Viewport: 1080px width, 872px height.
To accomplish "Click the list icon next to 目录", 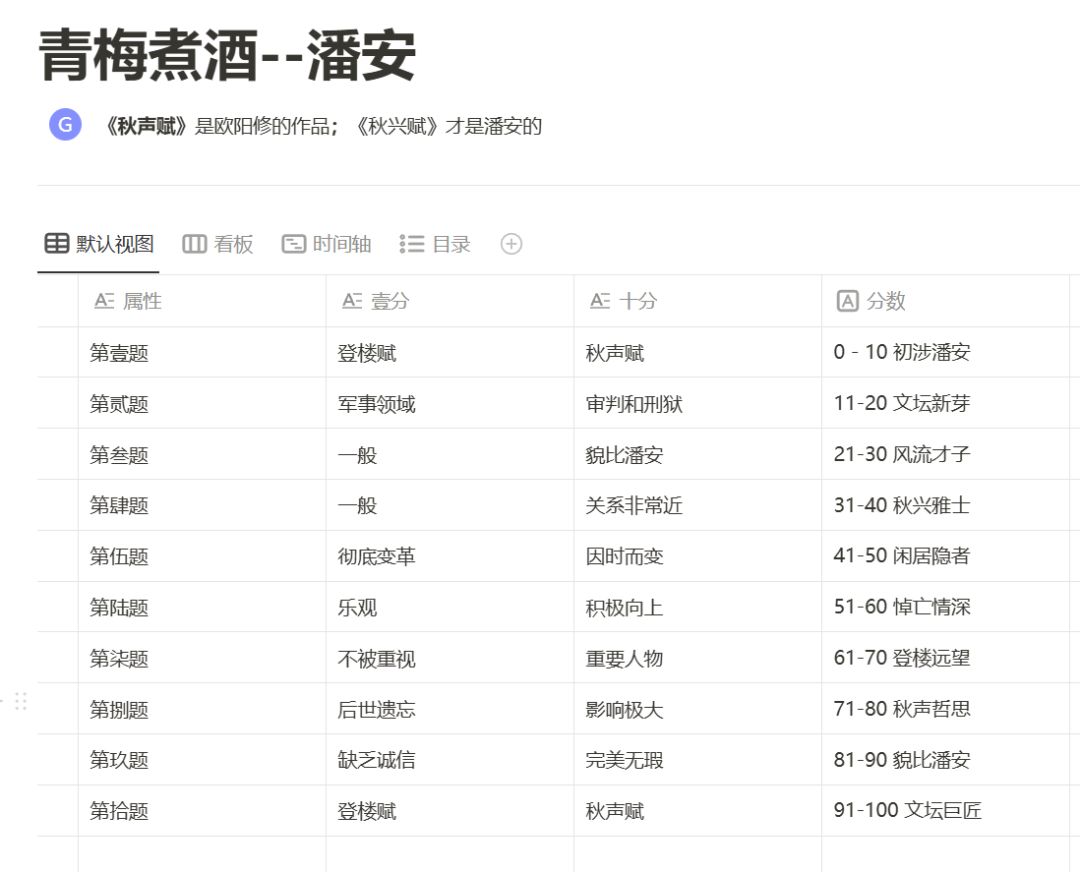I will (412, 244).
